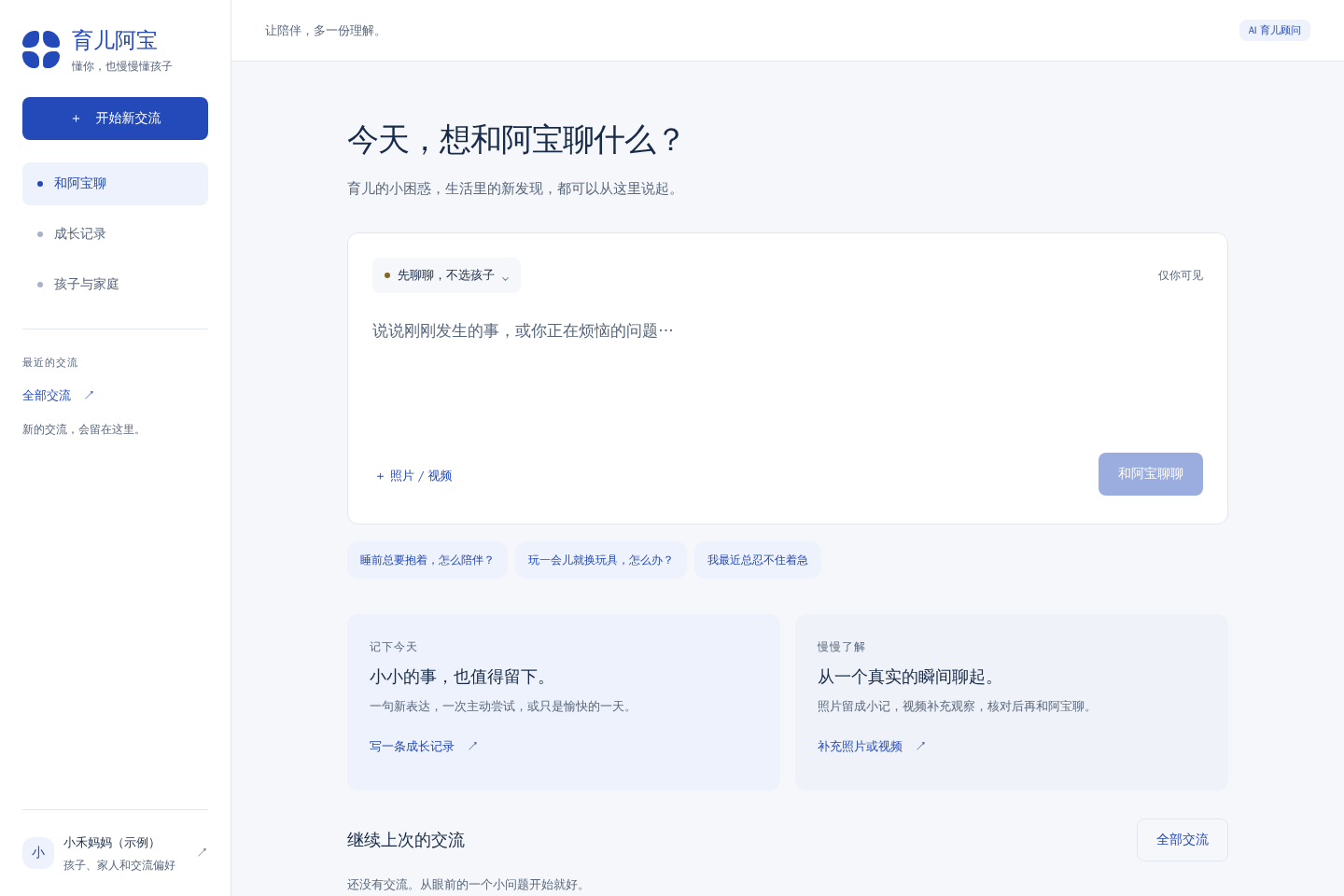Open 小禾妈妈（示例）profile name
1344x896 pixels.
point(112,843)
